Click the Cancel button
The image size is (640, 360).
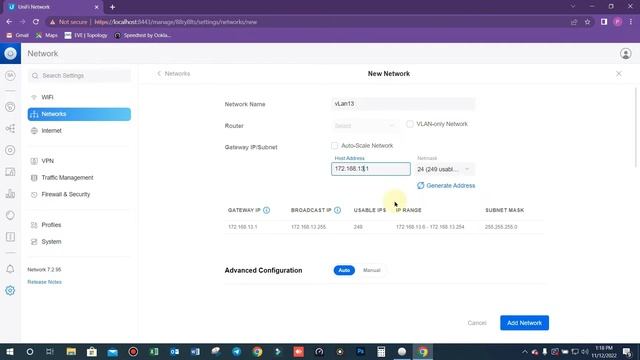477,323
